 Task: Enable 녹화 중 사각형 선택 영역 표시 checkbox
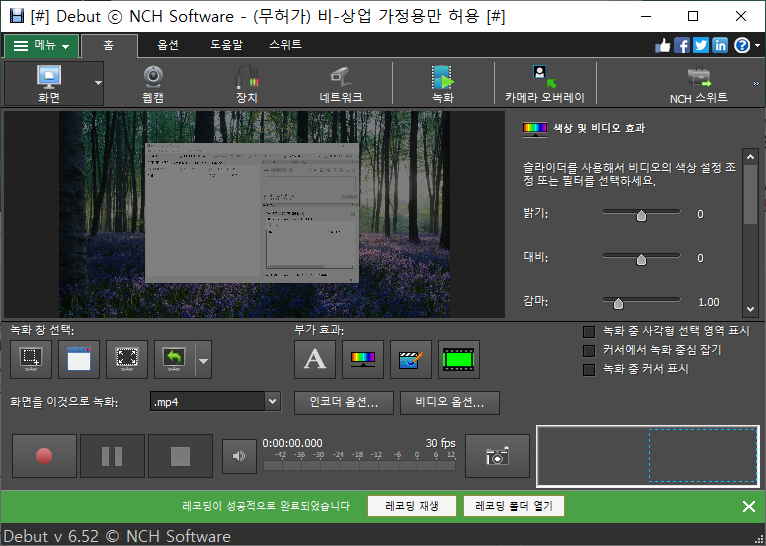click(x=589, y=331)
